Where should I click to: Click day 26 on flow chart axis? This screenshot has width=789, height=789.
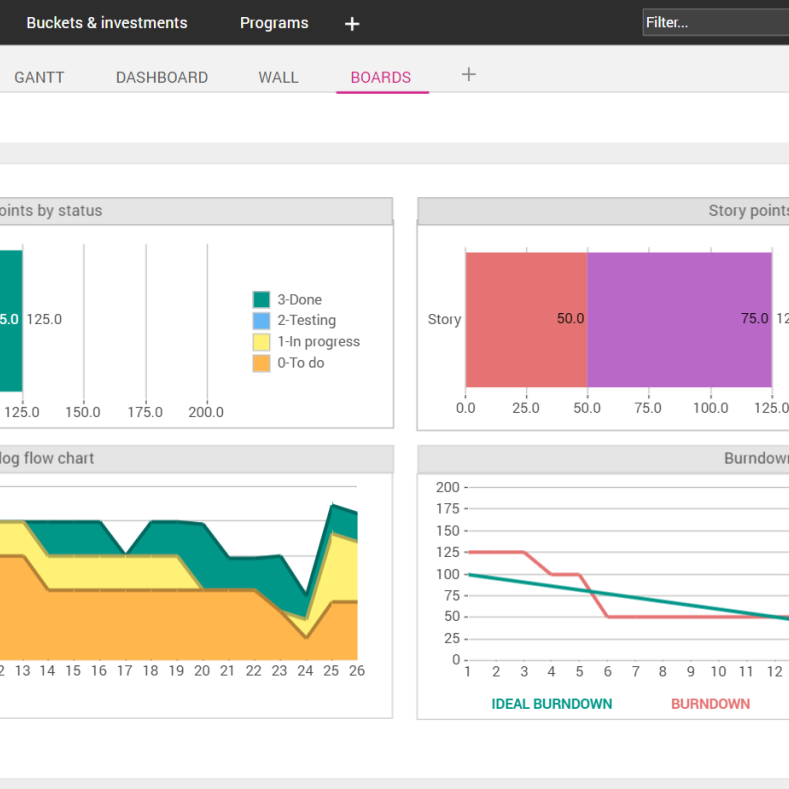[x=357, y=670]
